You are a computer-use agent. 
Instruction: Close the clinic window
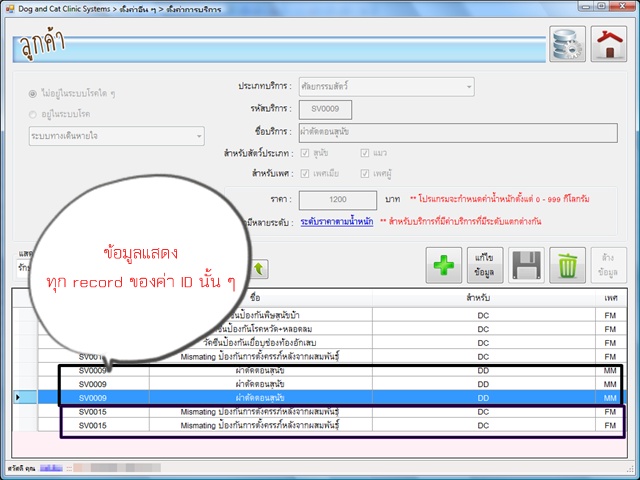(622, 6)
